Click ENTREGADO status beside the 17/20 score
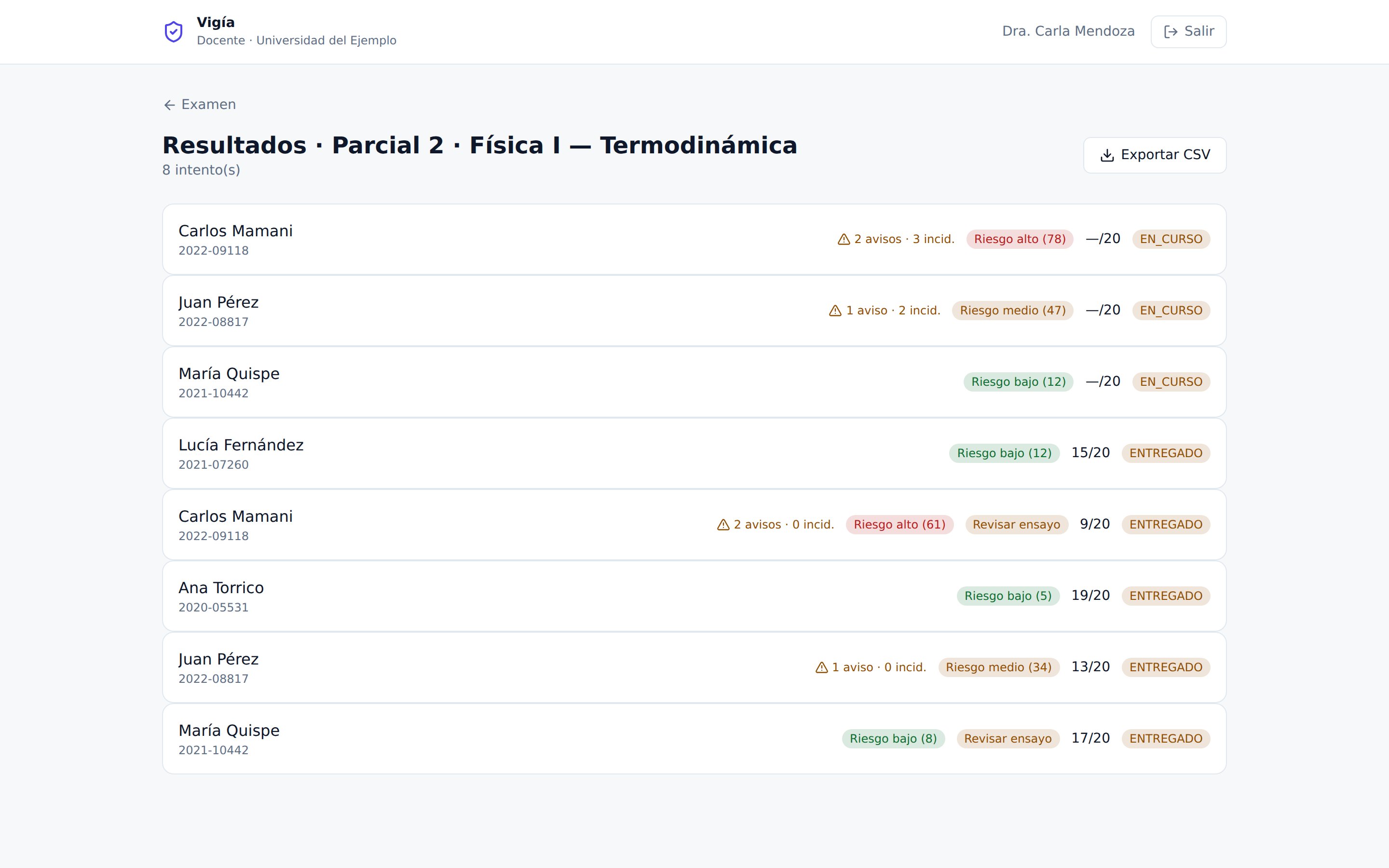 1166,739
